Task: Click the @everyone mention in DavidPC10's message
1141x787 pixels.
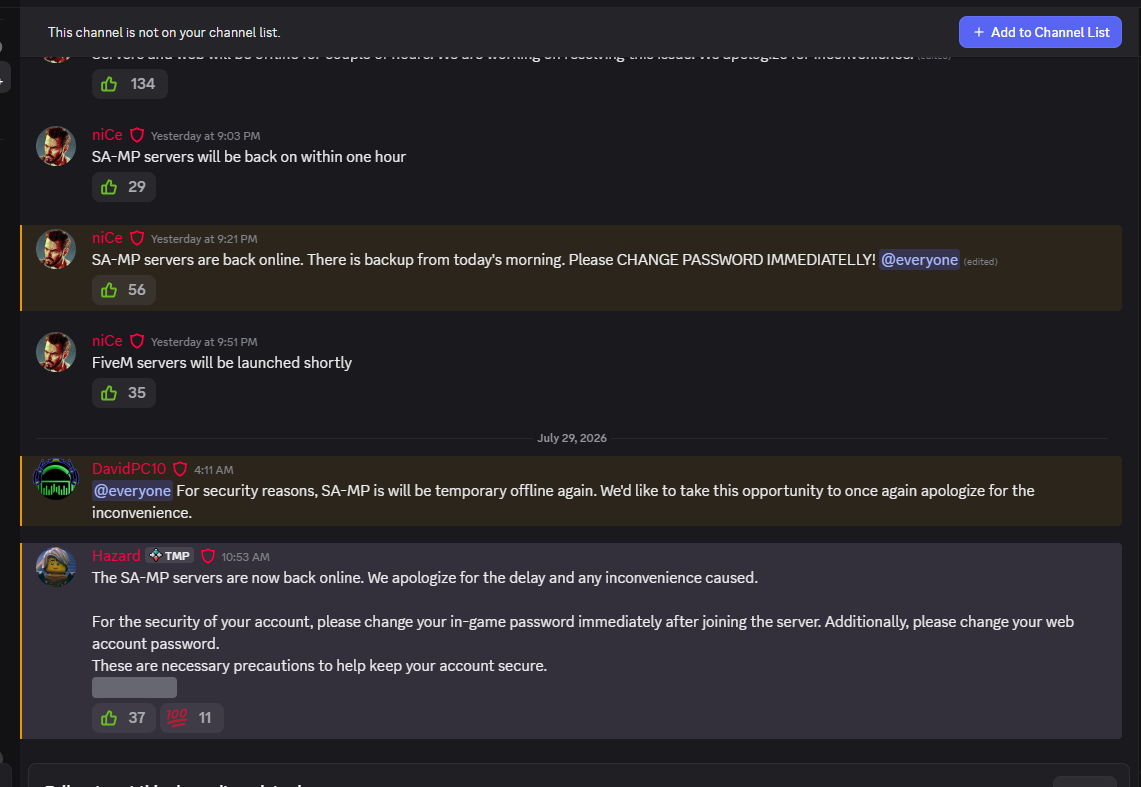Action: pos(132,491)
